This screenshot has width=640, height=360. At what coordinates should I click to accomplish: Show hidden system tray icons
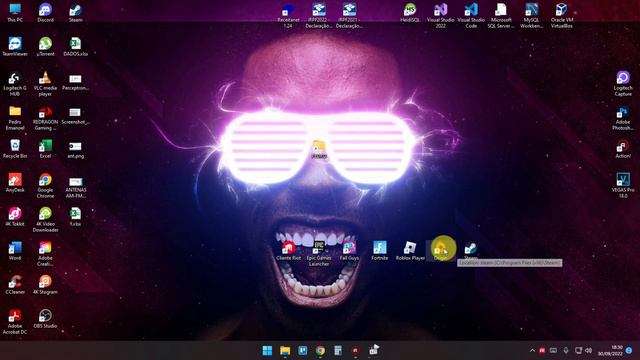532,351
